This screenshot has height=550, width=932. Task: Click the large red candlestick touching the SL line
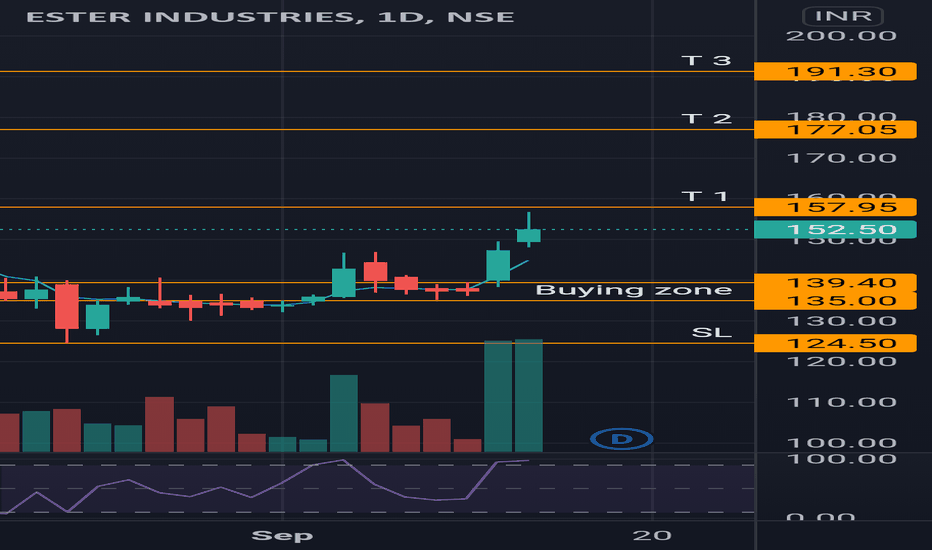pyautogui.click(x=67, y=307)
